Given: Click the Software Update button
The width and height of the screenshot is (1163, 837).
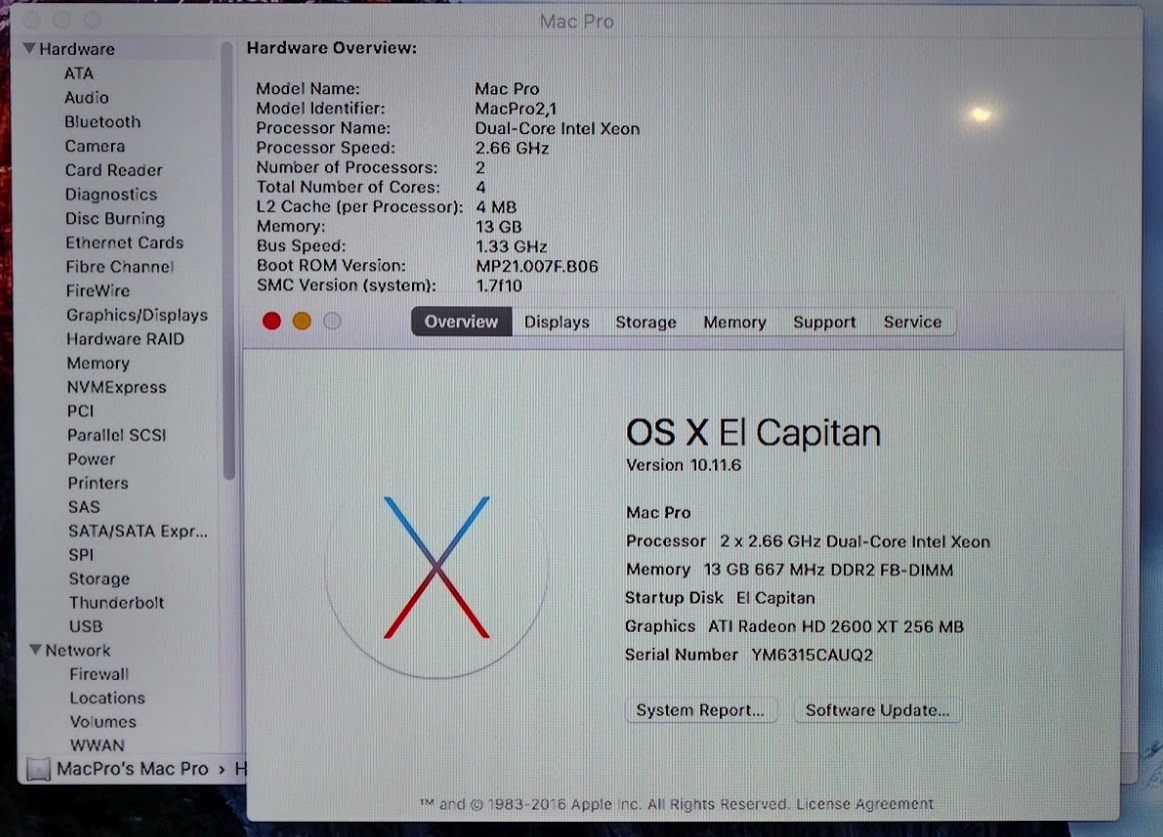Looking at the screenshot, I should tap(877, 710).
